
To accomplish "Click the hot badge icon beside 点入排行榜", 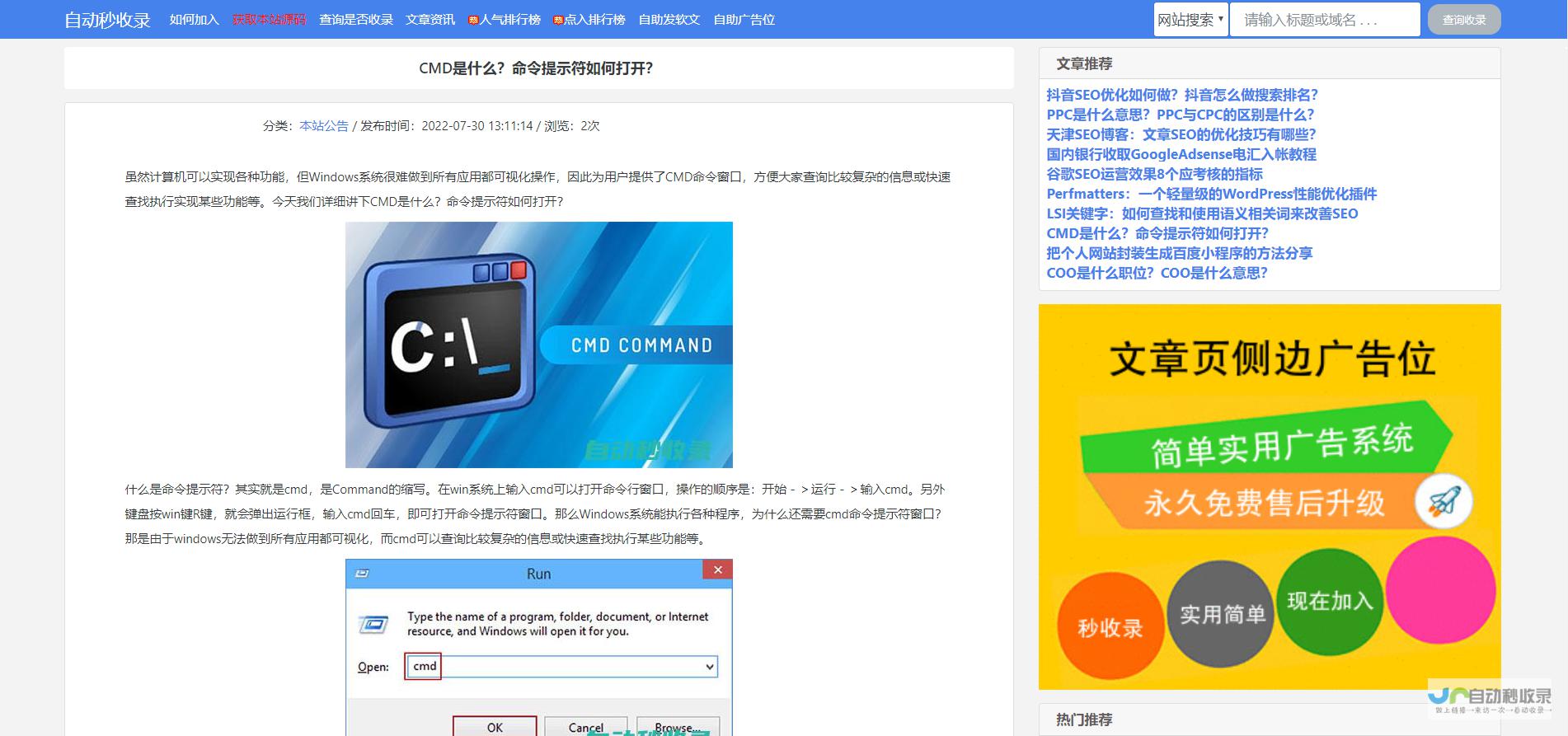I will [x=558, y=21].
